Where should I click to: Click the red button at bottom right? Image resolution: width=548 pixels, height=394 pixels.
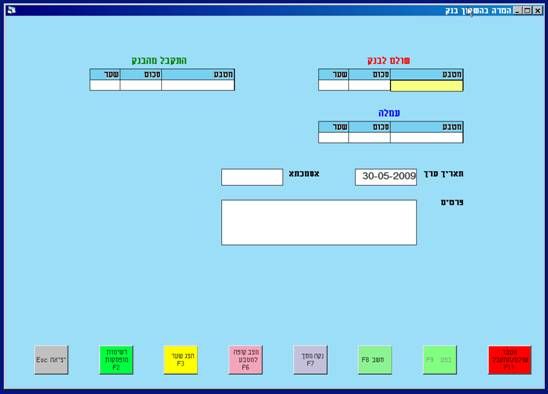click(510, 360)
